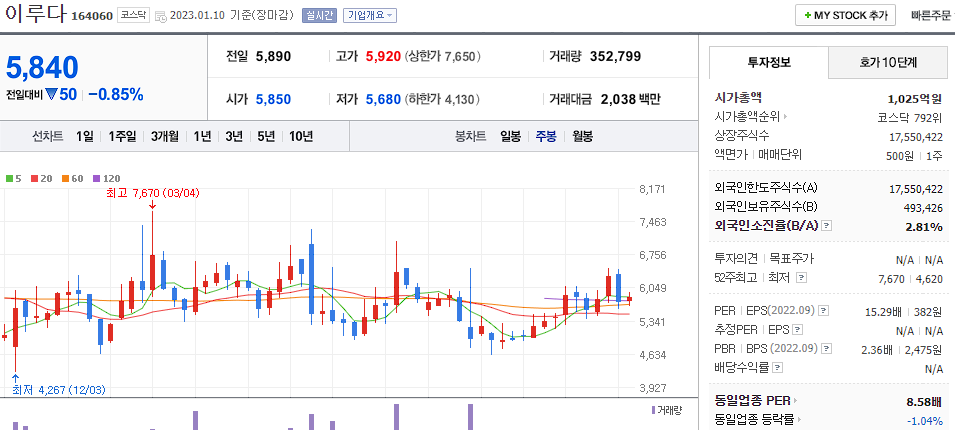Click 시가총액 value 1,025억원
Screen dimensions: 955x430
tap(915, 97)
